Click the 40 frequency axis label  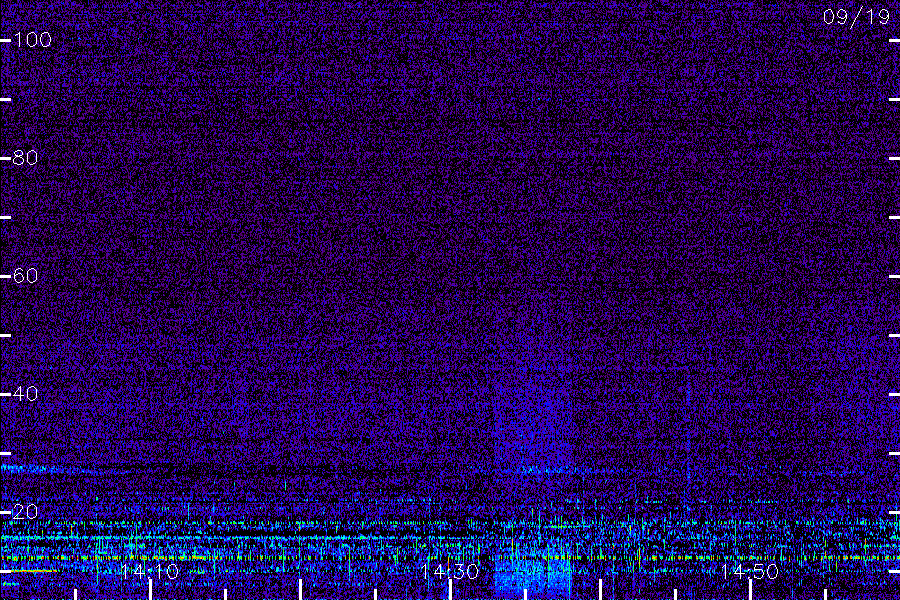(26, 393)
